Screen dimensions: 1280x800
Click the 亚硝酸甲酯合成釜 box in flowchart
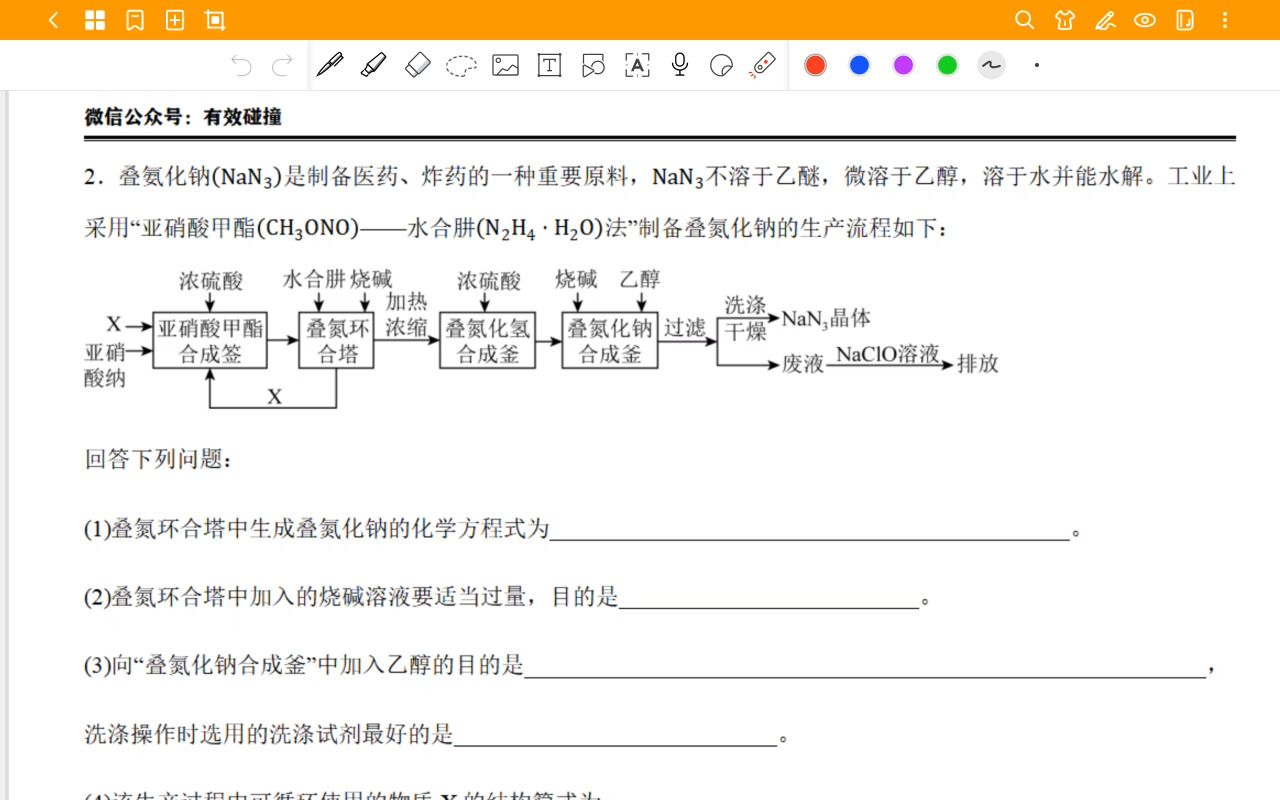tap(211, 340)
